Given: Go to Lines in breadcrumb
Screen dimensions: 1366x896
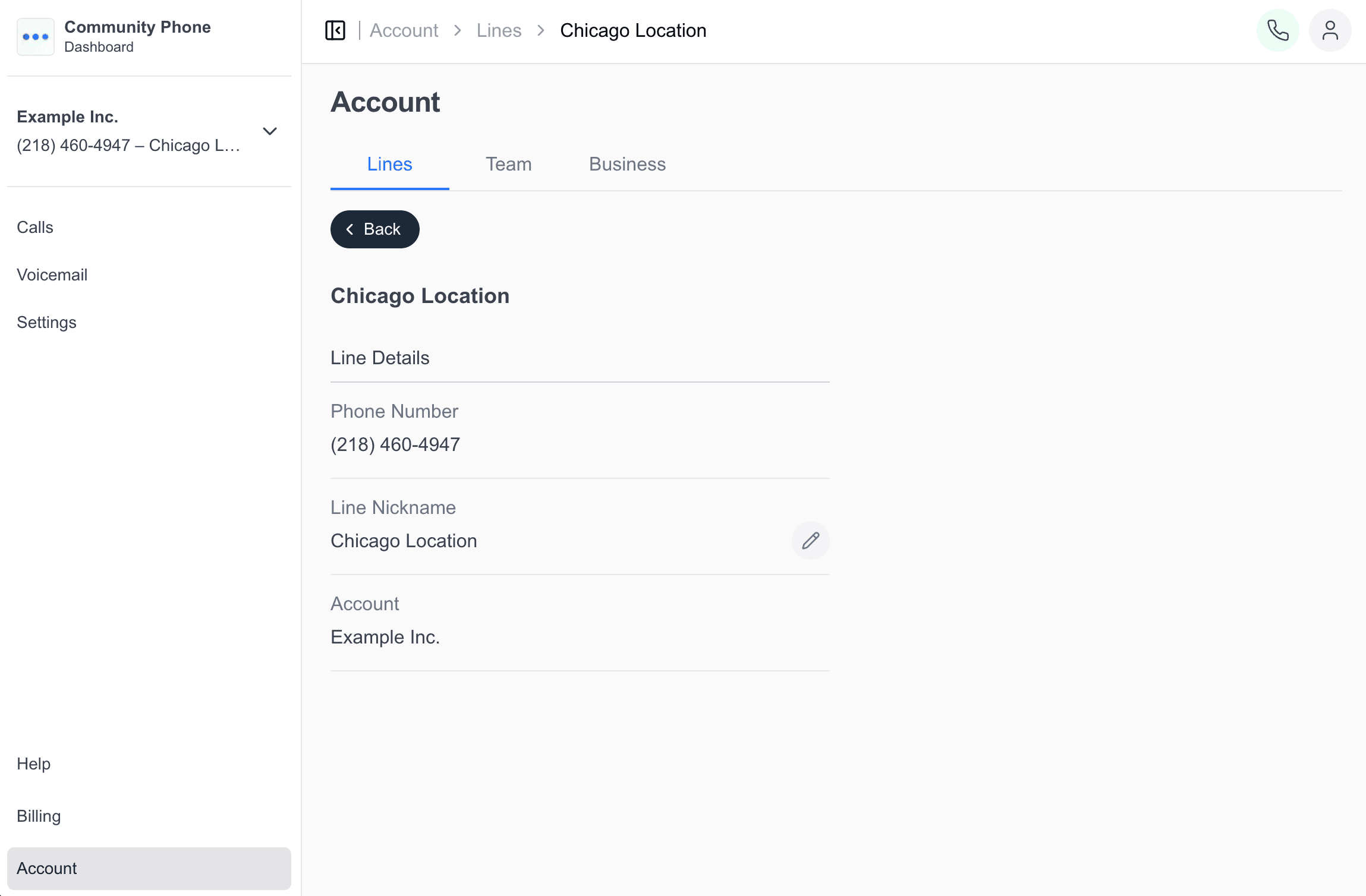Looking at the screenshot, I should tap(499, 30).
